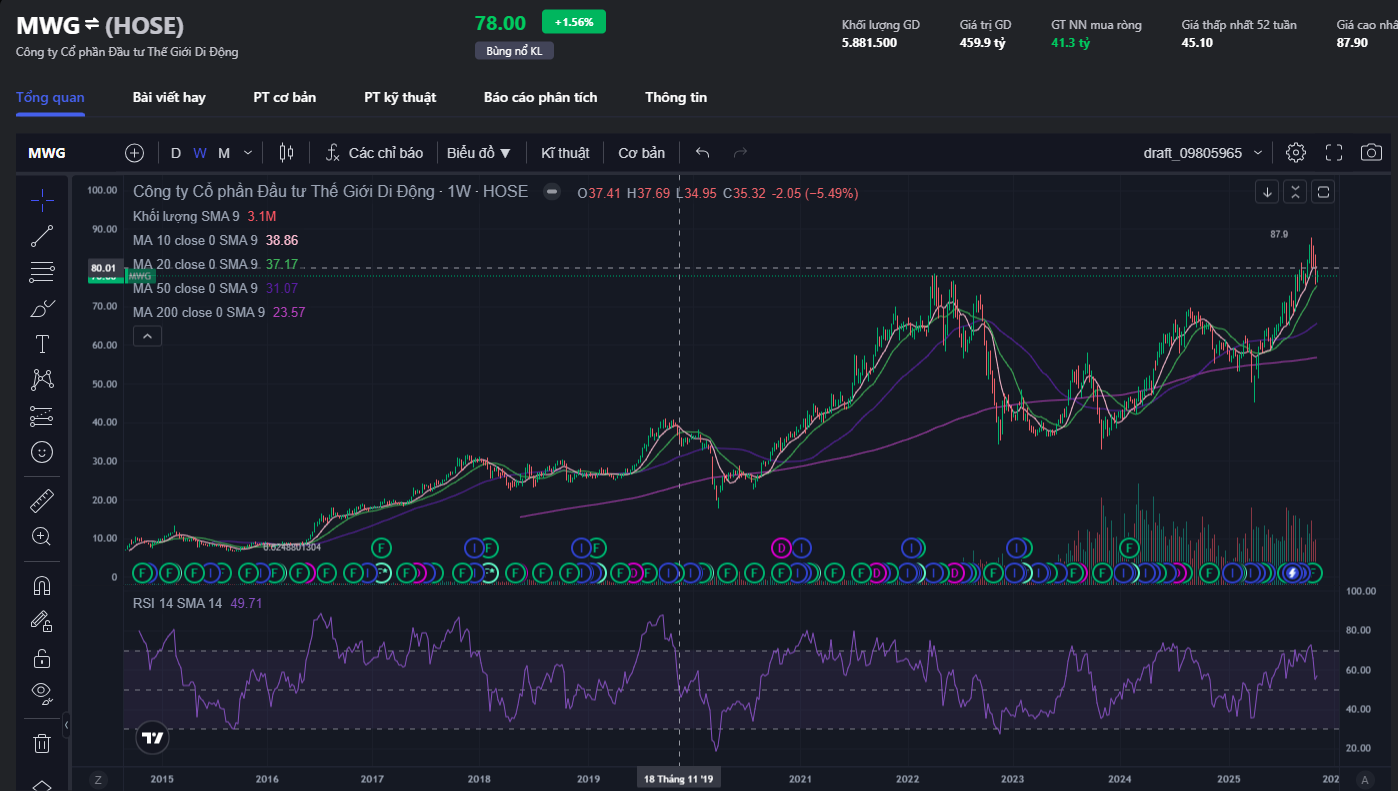Toggle magnet mode in drawing toolbar
Image resolution: width=1398 pixels, height=791 pixels.
[x=42, y=585]
